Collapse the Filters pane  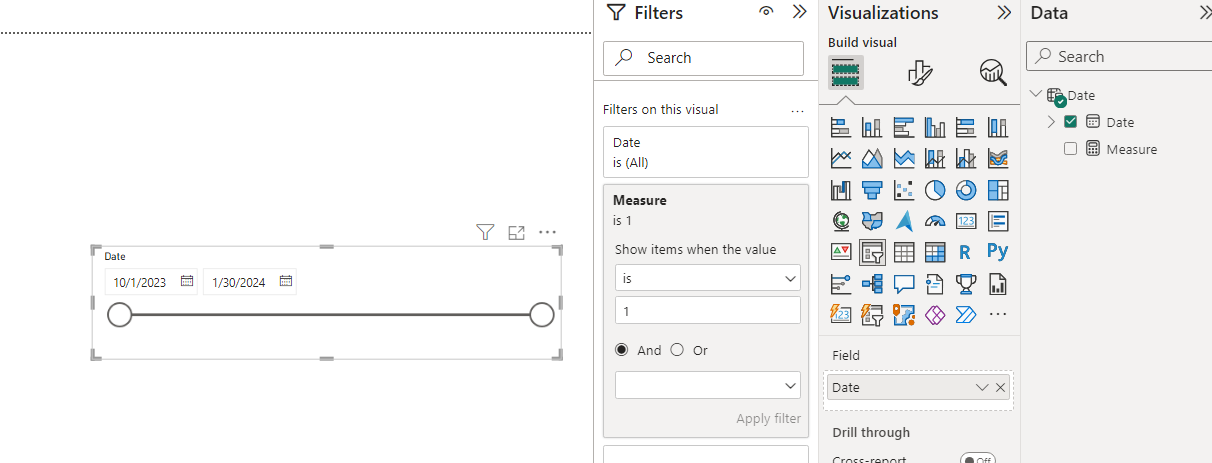pos(799,12)
